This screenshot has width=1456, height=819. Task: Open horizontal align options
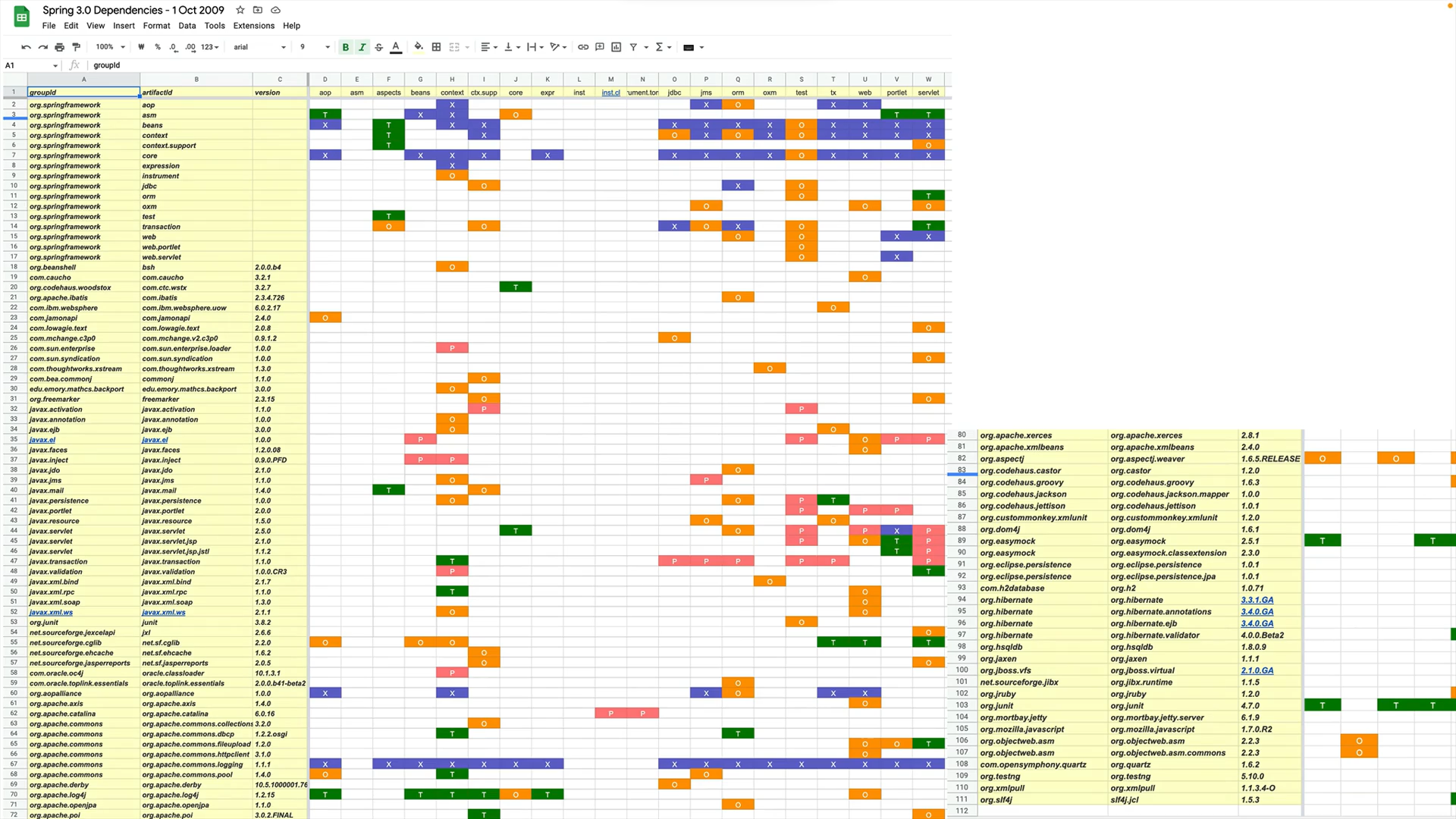[489, 47]
